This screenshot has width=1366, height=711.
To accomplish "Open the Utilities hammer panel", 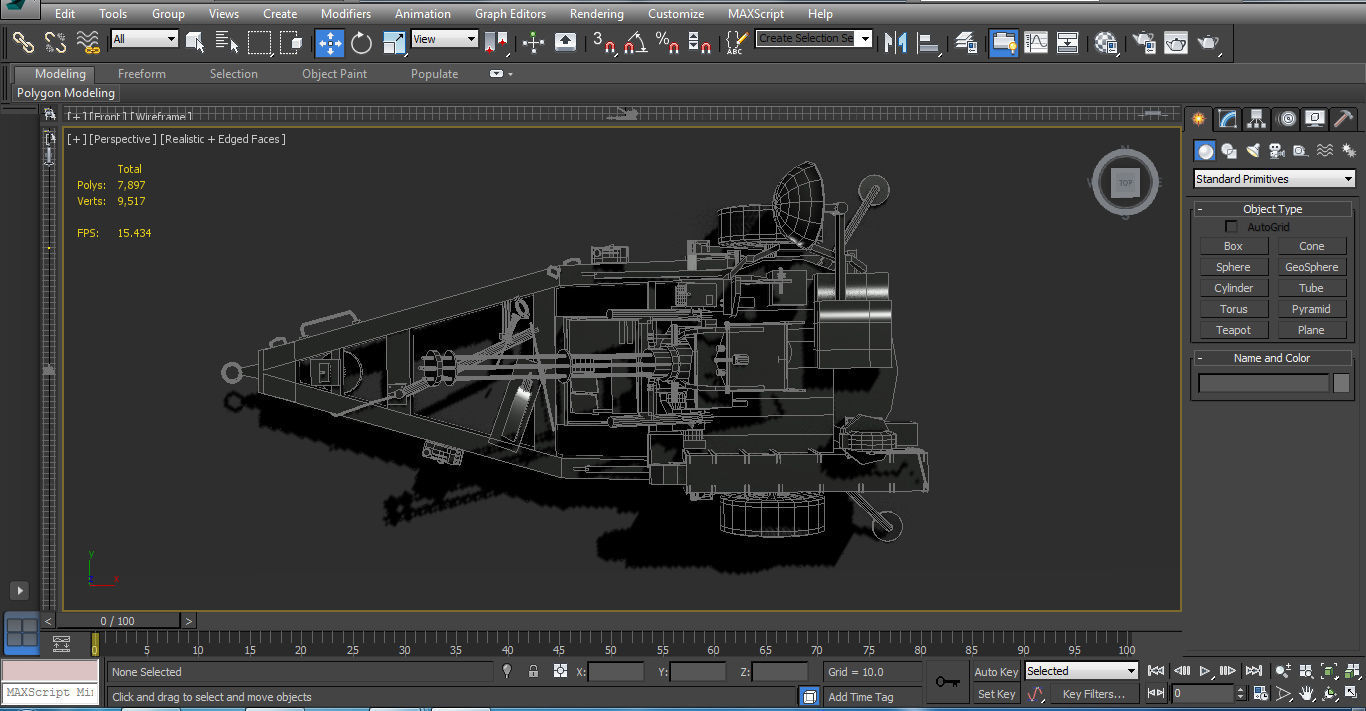I will pos(1343,119).
